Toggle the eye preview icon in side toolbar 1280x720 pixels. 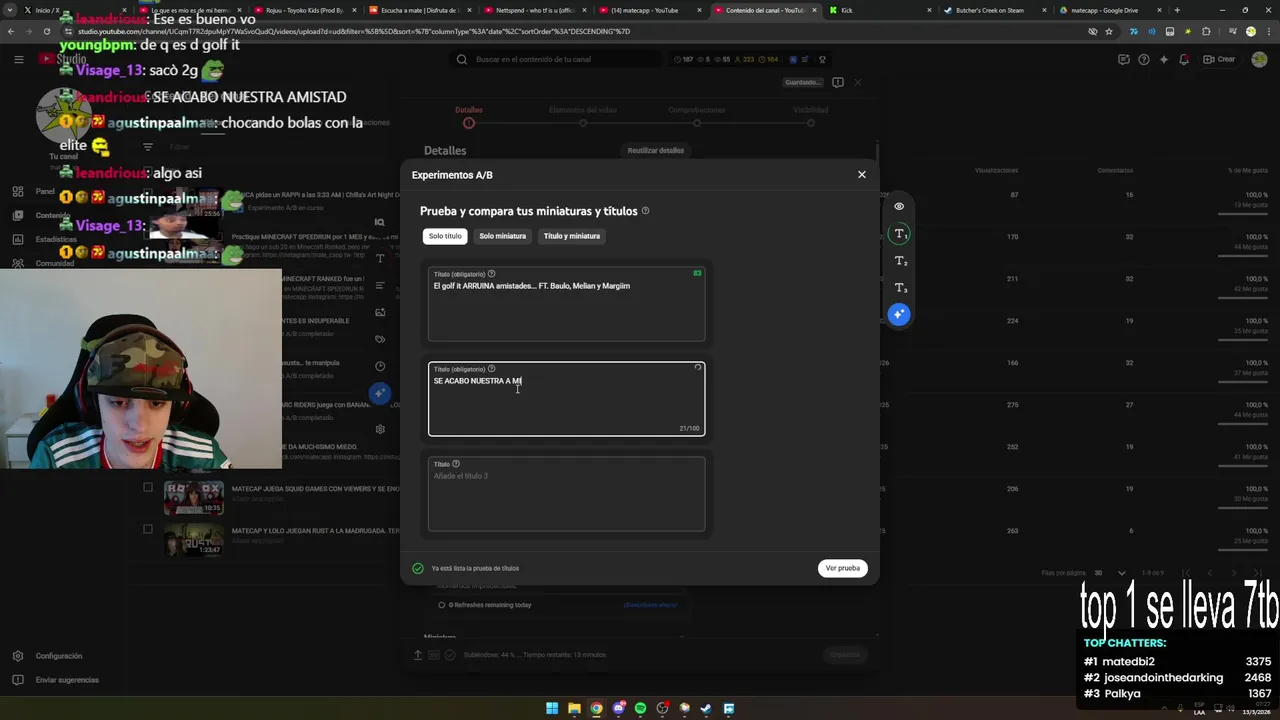pyautogui.click(x=899, y=207)
